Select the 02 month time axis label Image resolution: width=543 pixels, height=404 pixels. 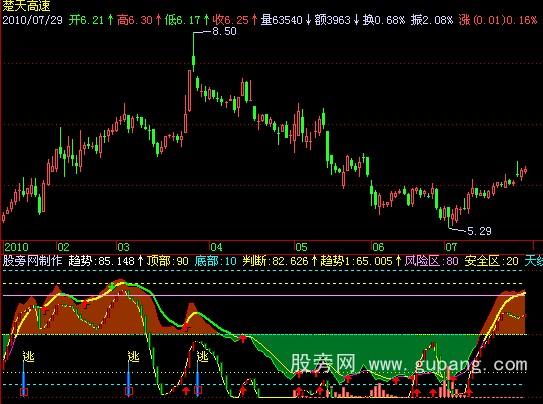click(63, 247)
